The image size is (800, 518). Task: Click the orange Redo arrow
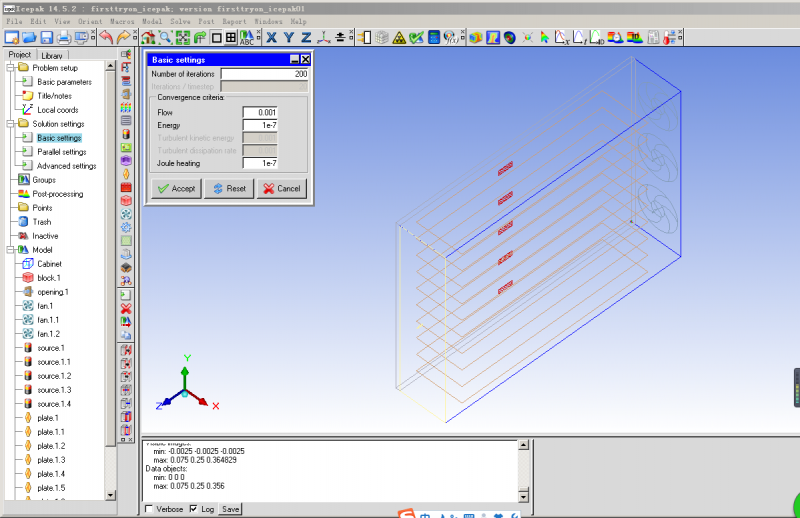[123, 37]
